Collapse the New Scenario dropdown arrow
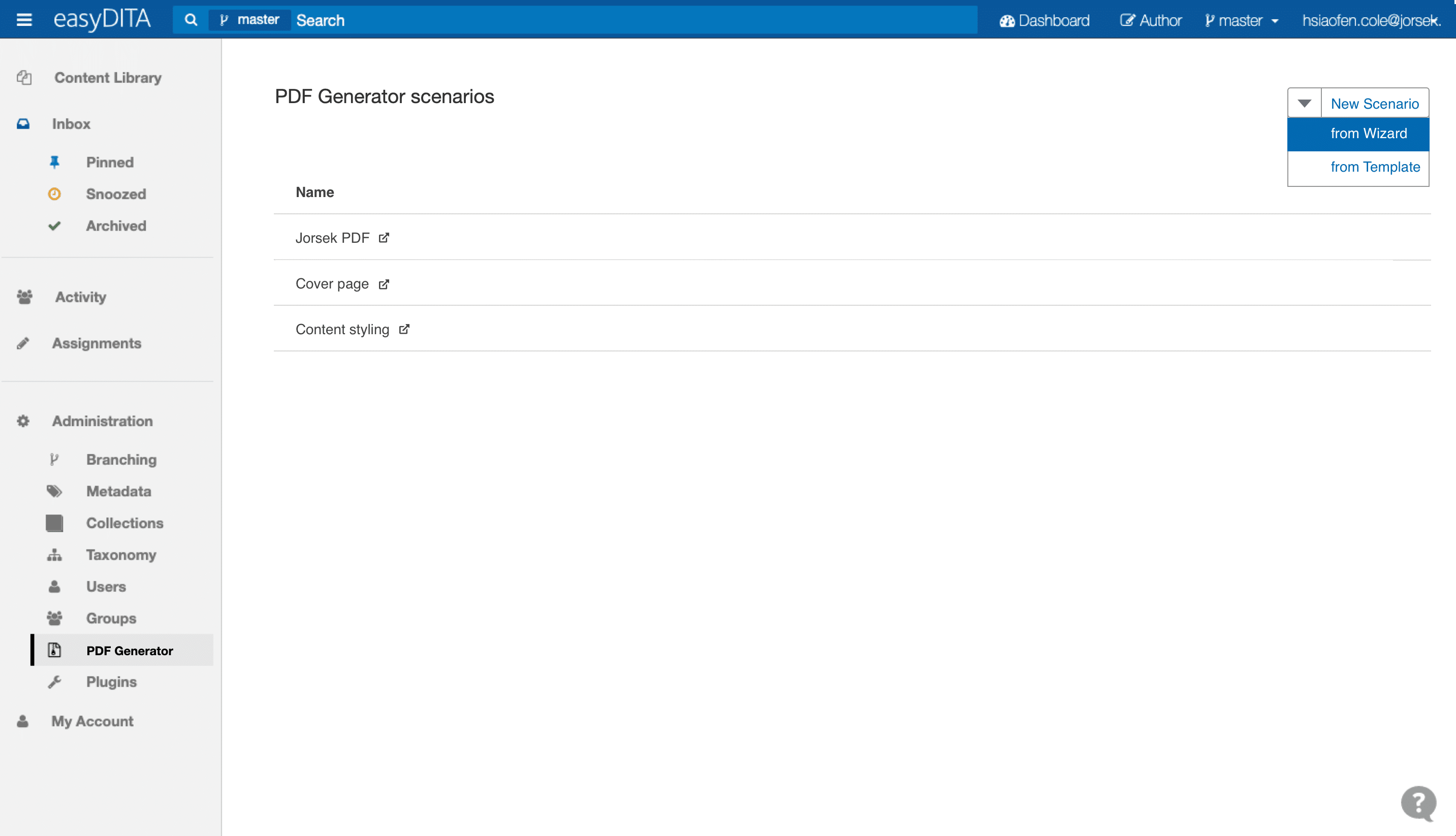This screenshot has height=836, width=1456. (x=1305, y=103)
